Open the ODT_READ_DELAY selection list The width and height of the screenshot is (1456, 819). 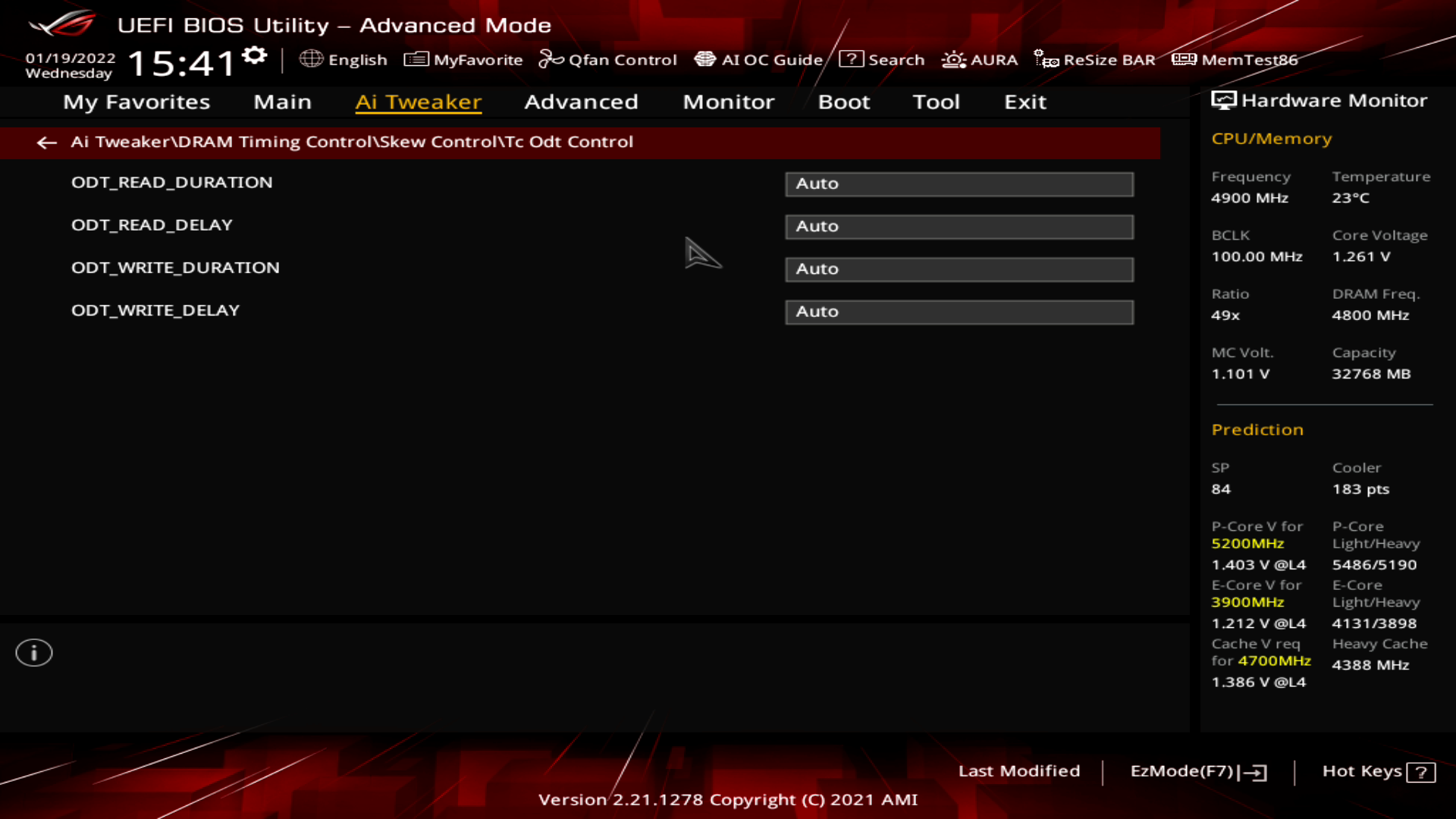pyautogui.click(x=959, y=226)
